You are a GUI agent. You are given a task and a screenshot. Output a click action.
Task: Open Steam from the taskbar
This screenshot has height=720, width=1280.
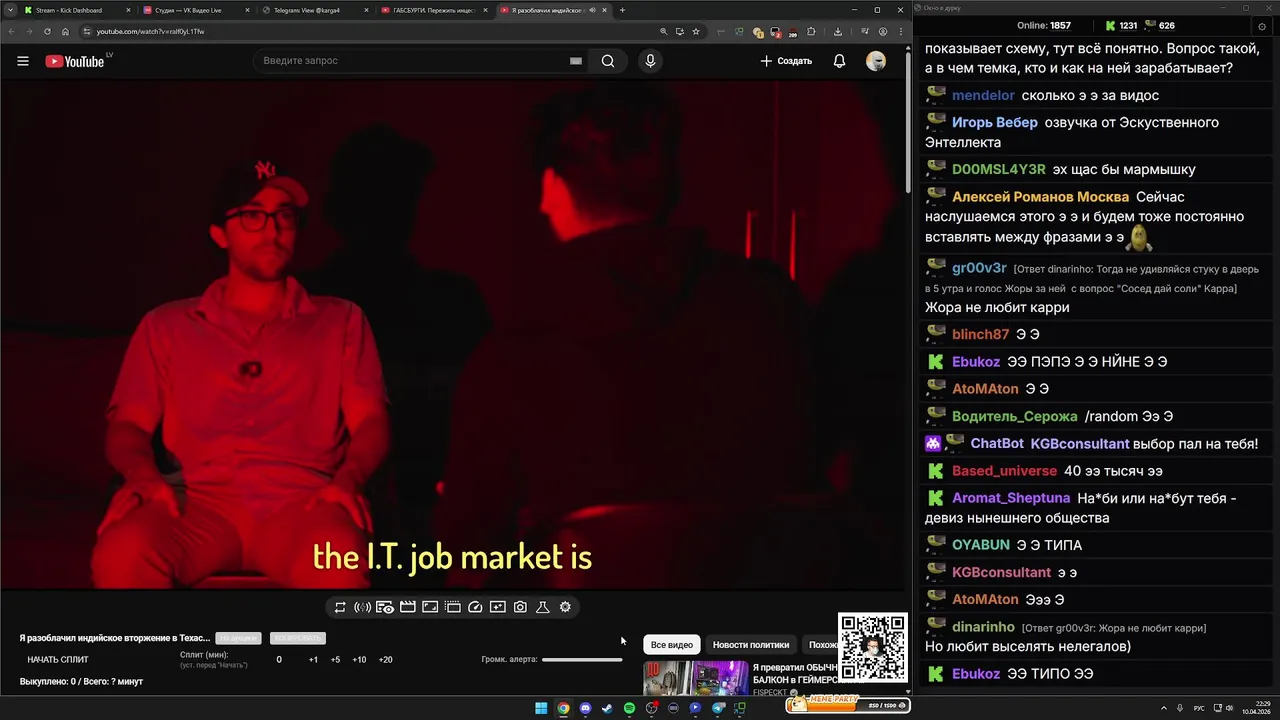coord(607,708)
